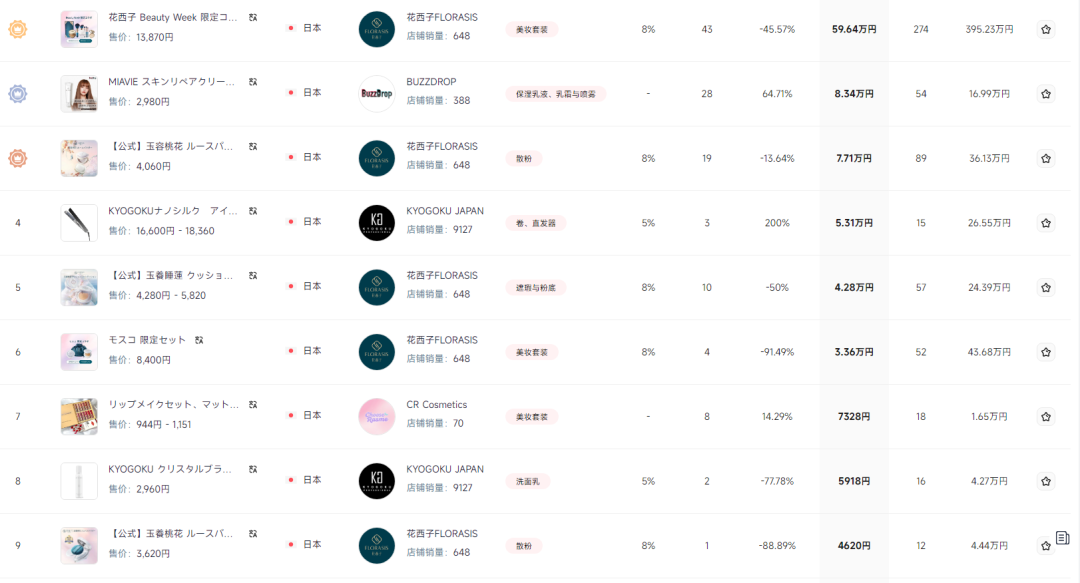Click the CR Cosmetics store name
Viewport: 1080px width, 583px height.
coord(436,405)
